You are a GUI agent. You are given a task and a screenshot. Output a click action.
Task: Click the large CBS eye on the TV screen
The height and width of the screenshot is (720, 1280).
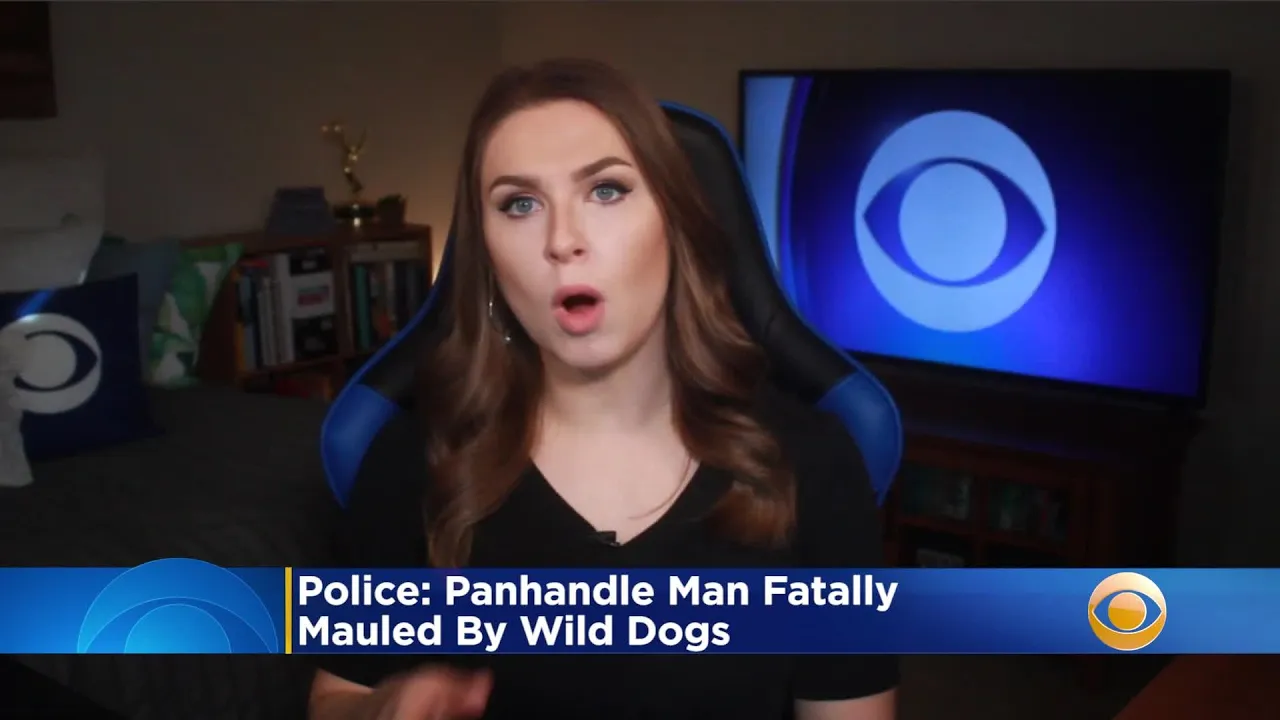tap(955, 221)
